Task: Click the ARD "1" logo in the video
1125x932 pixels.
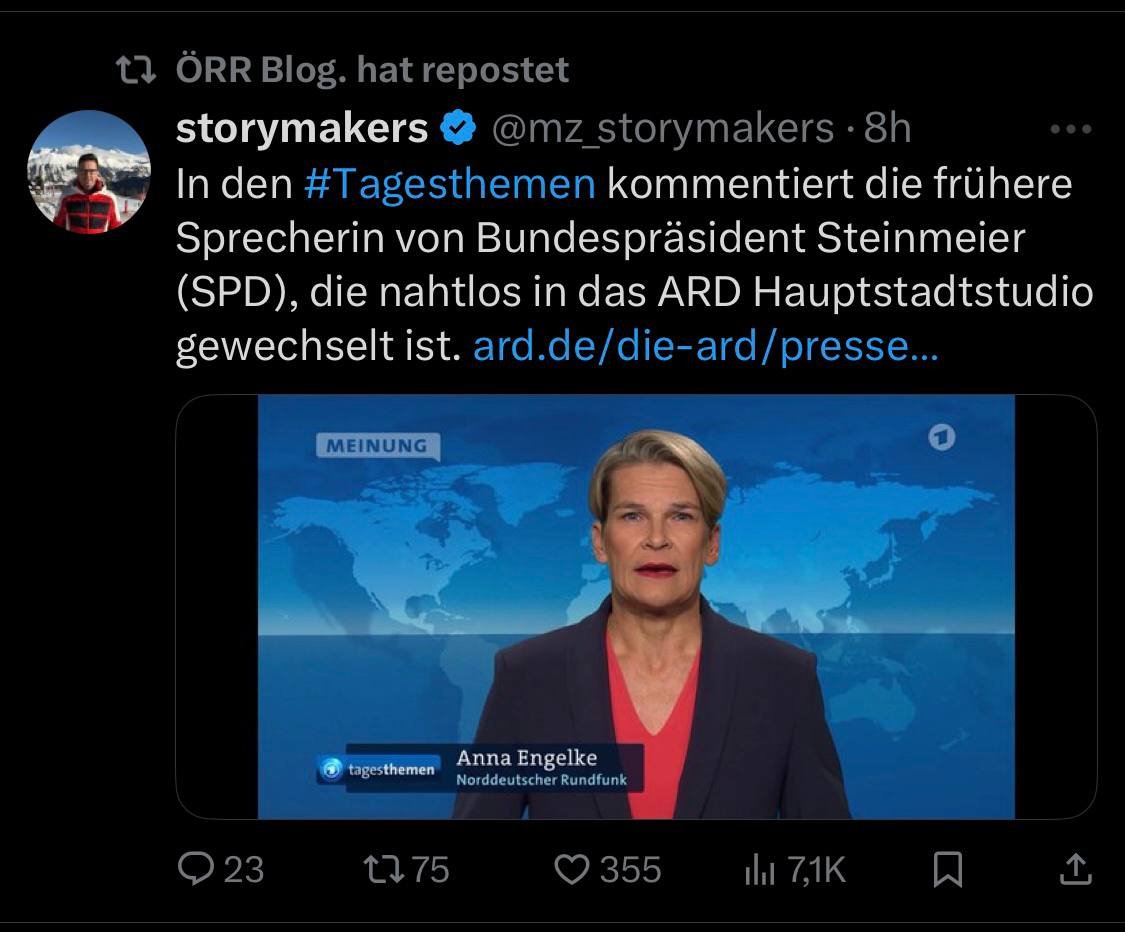Action: tap(941, 439)
